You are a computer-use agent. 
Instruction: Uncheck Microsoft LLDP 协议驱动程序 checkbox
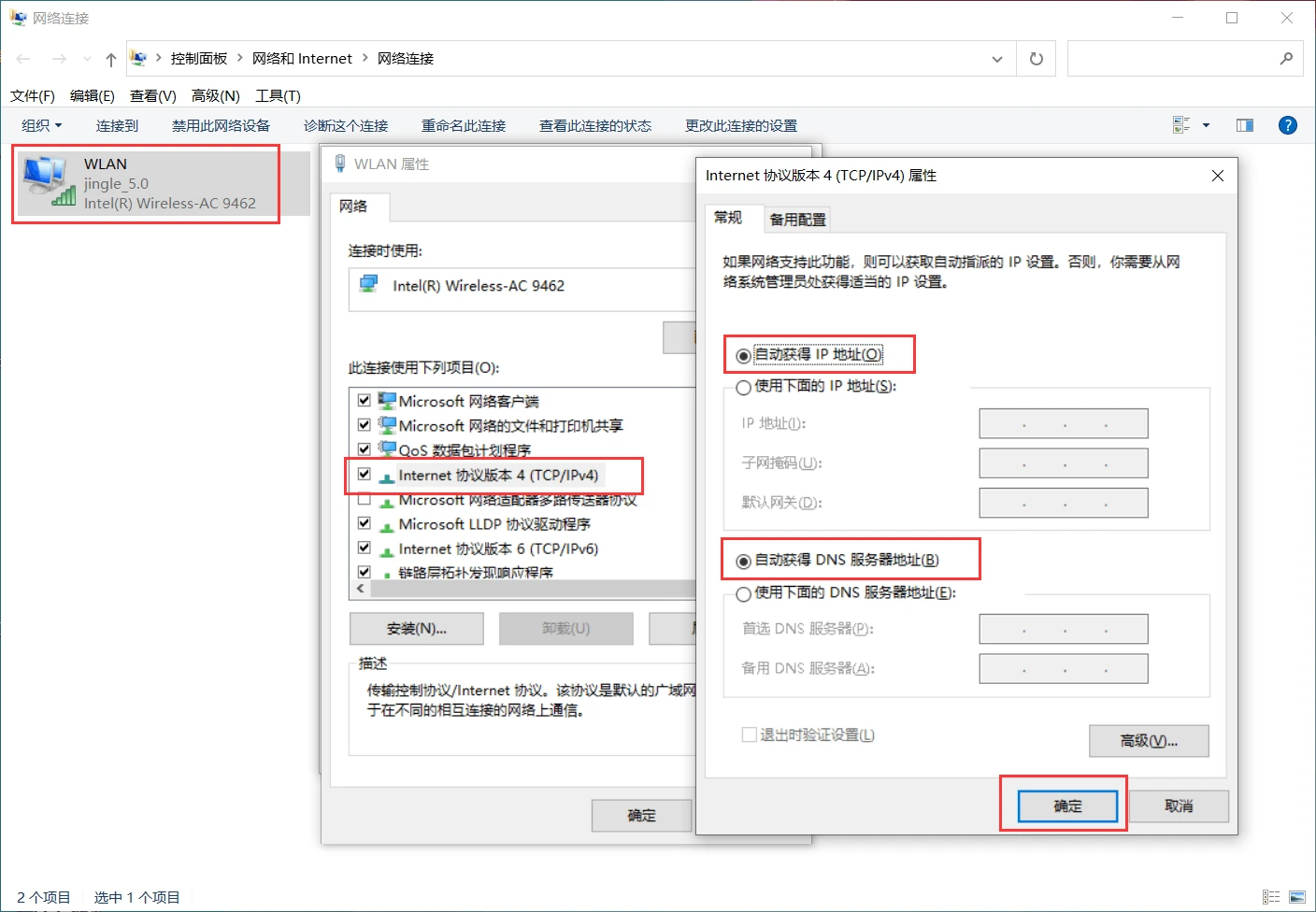(x=365, y=523)
